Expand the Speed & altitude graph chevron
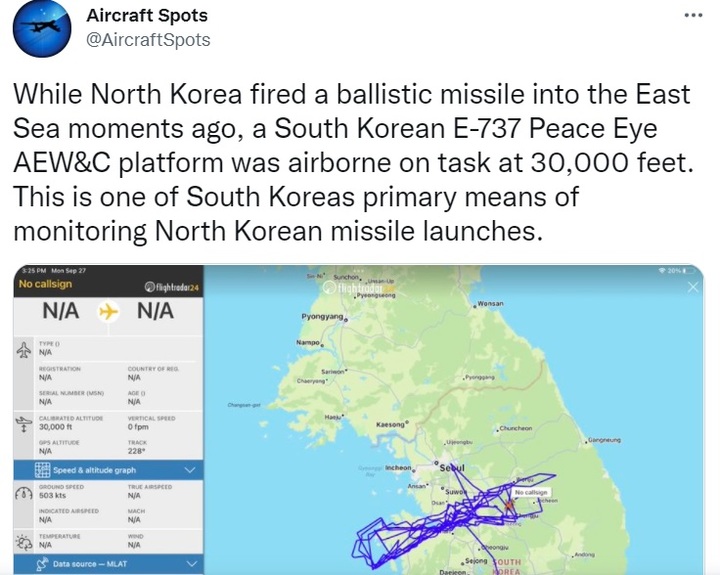720x575 pixels. (x=190, y=469)
